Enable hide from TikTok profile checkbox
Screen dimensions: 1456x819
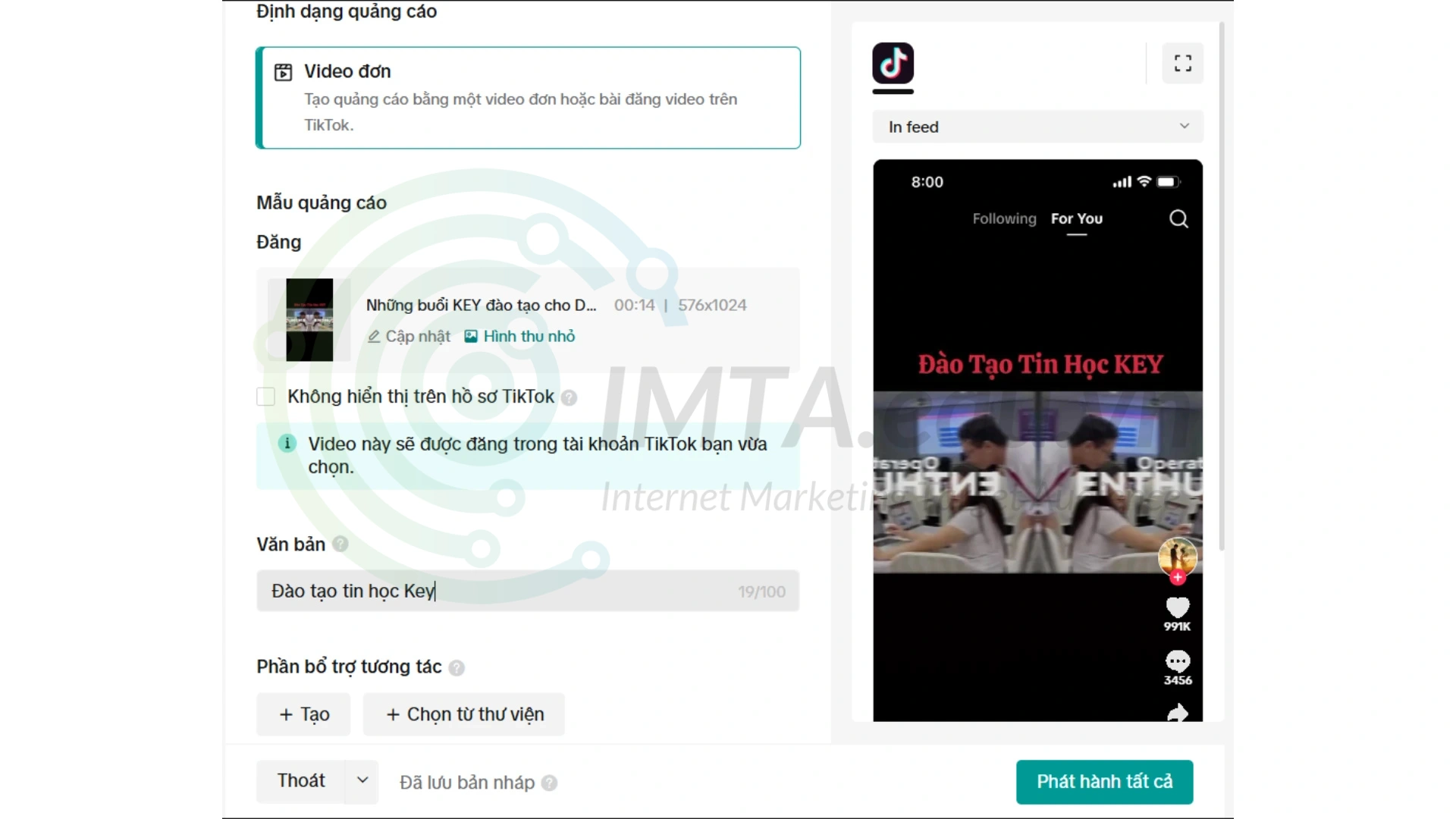tap(266, 396)
